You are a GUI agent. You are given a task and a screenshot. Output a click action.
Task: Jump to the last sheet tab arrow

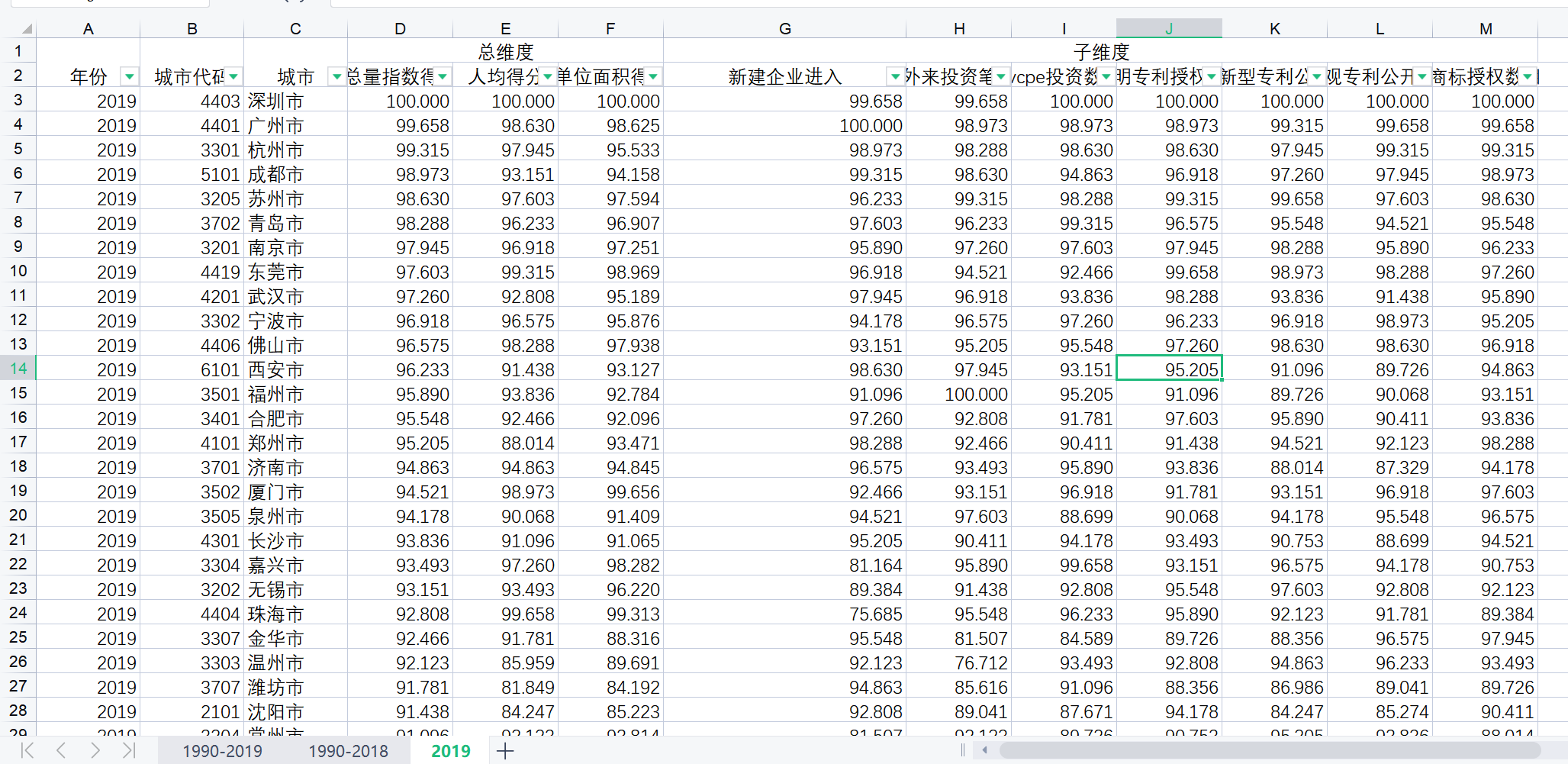coord(129,751)
